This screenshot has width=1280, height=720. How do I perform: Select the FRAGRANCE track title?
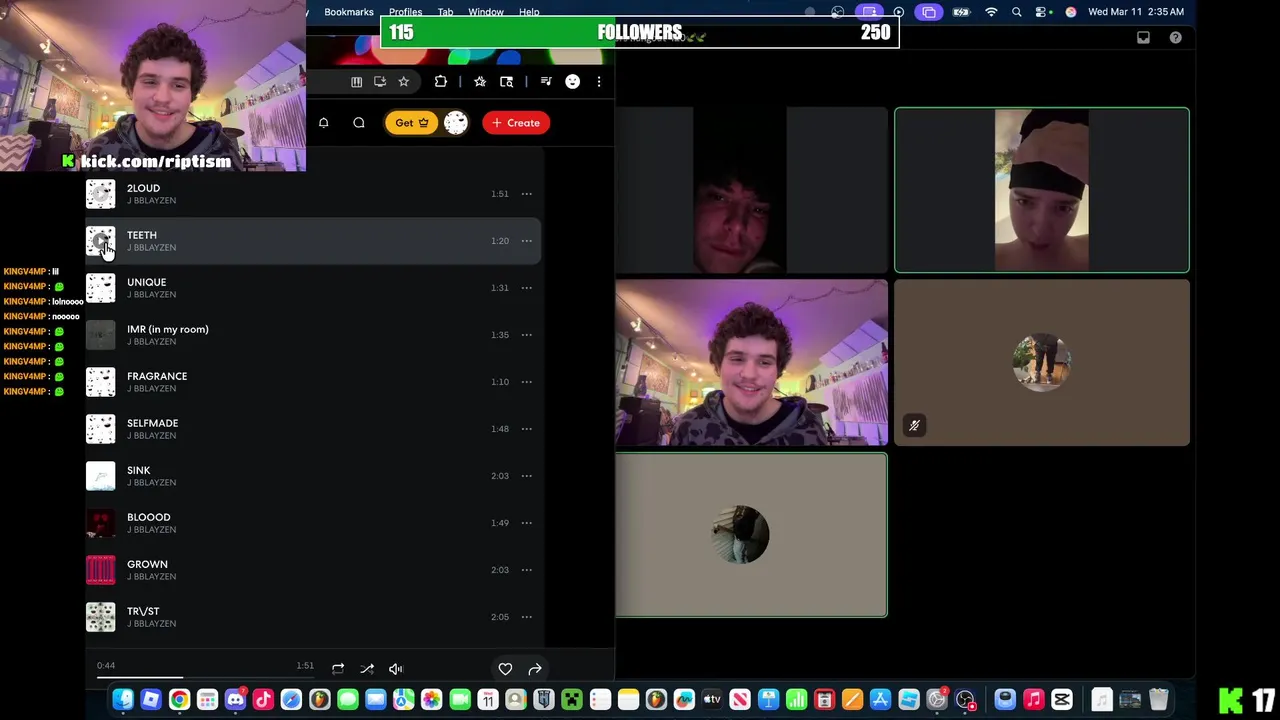tap(157, 376)
